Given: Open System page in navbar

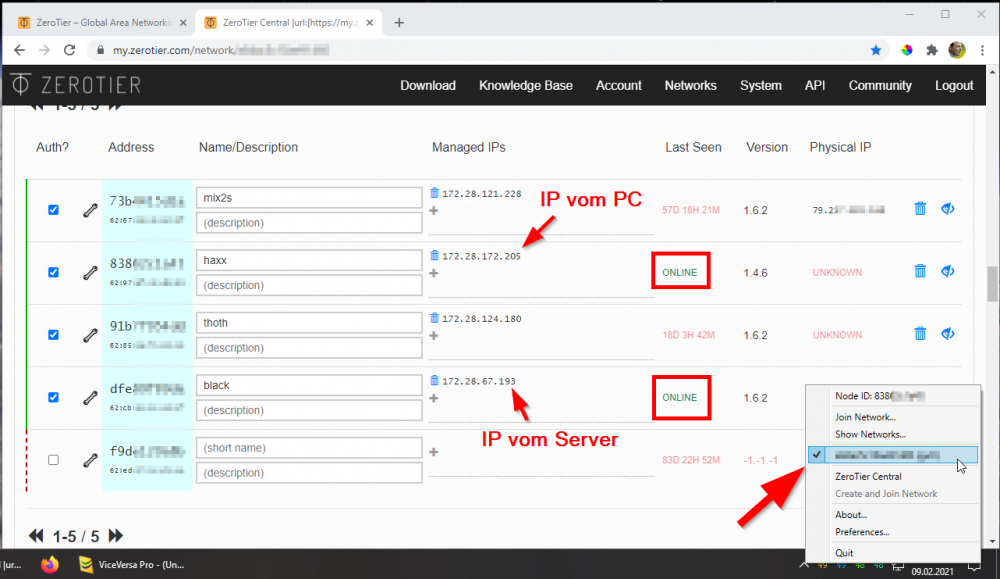Looking at the screenshot, I should coord(761,85).
